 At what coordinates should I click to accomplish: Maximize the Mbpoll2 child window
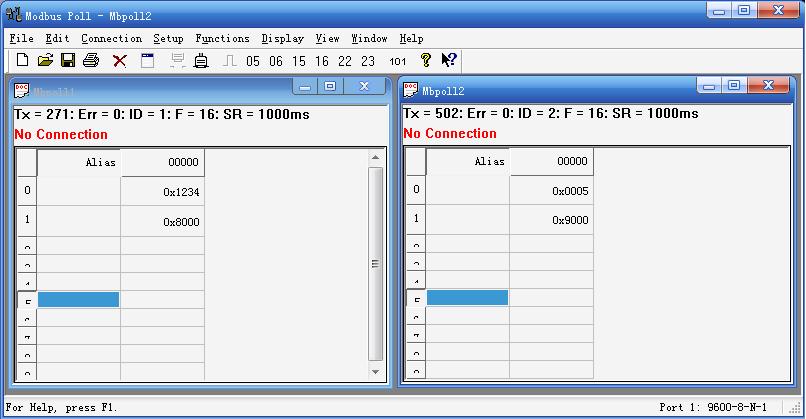734,87
